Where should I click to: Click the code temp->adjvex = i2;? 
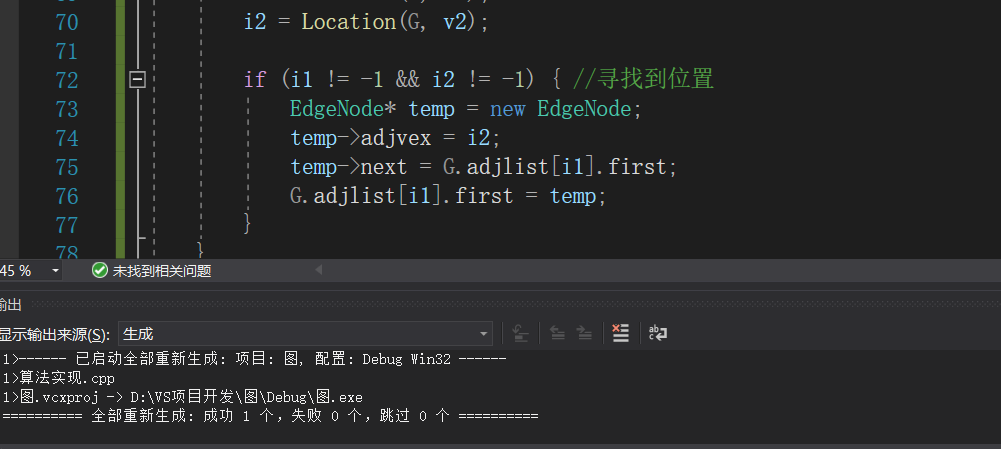pyautogui.click(x=396, y=138)
